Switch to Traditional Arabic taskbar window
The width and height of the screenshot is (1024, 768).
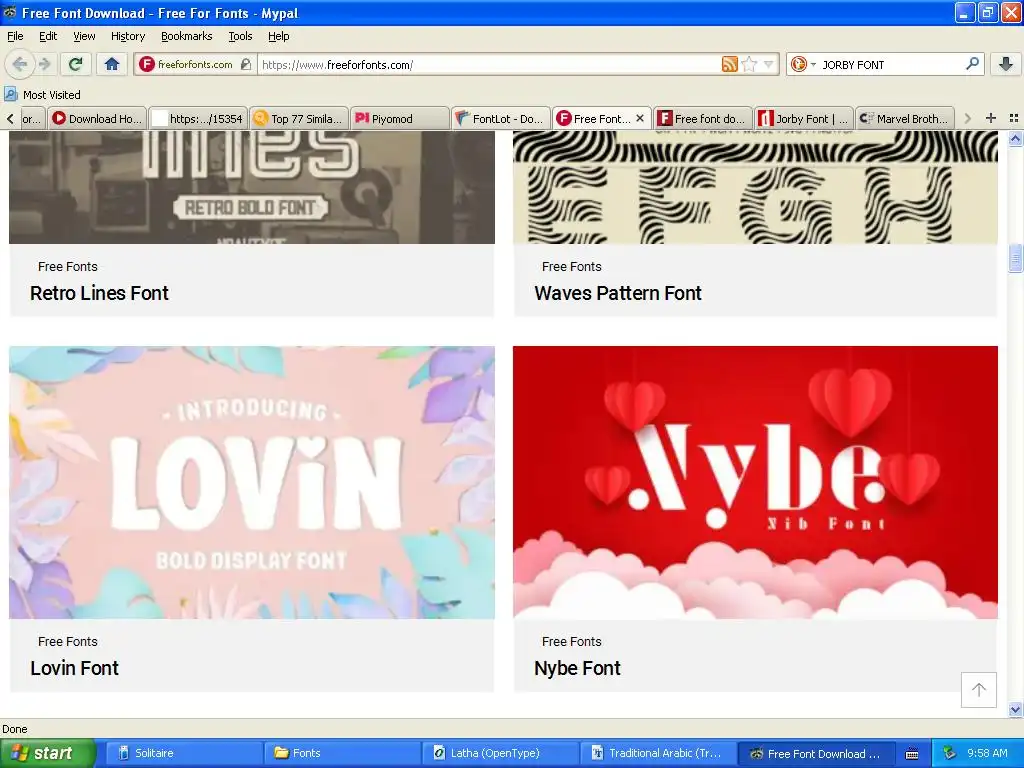[x=659, y=753]
